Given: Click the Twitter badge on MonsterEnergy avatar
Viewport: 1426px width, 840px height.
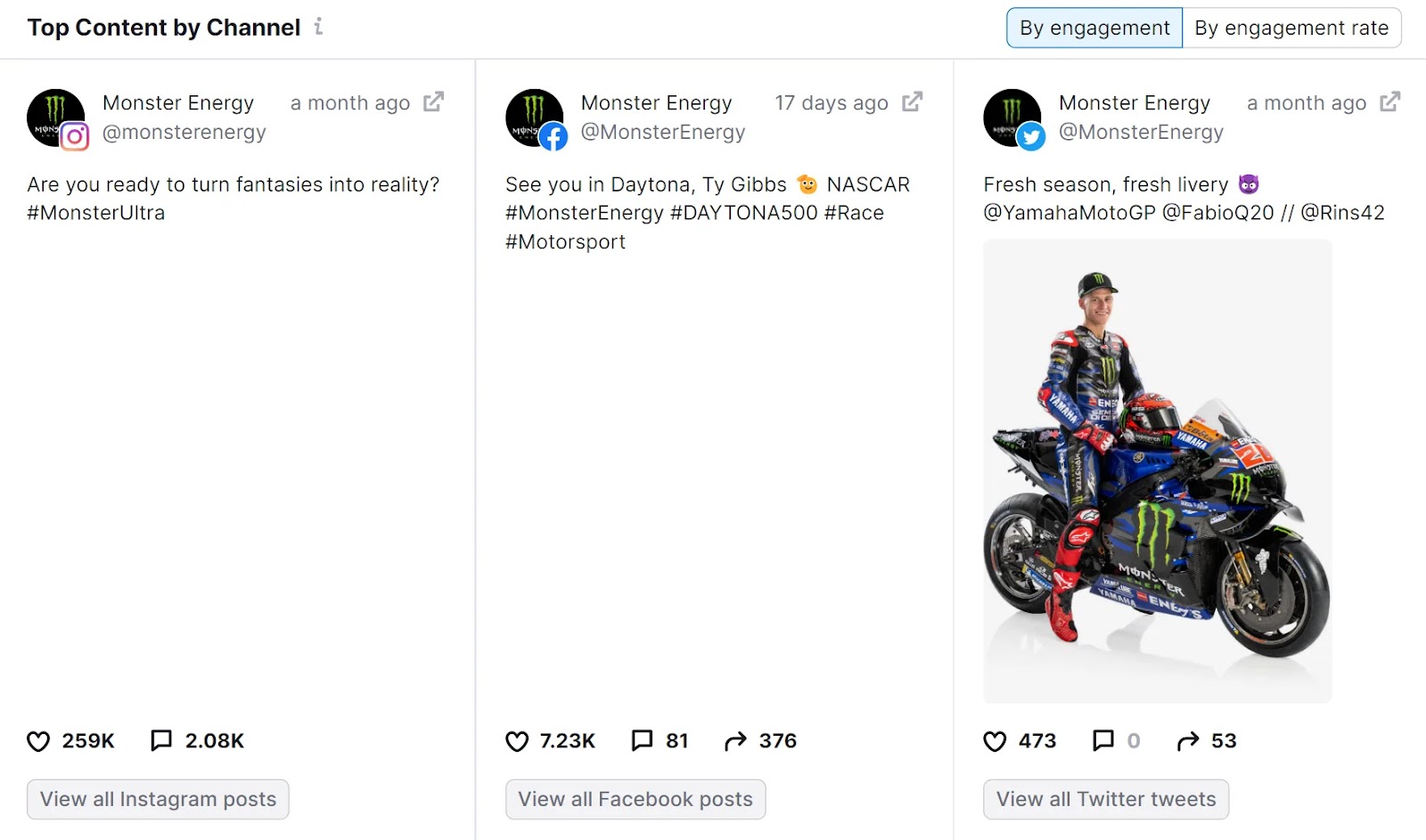Looking at the screenshot, I should point(1032,136).
